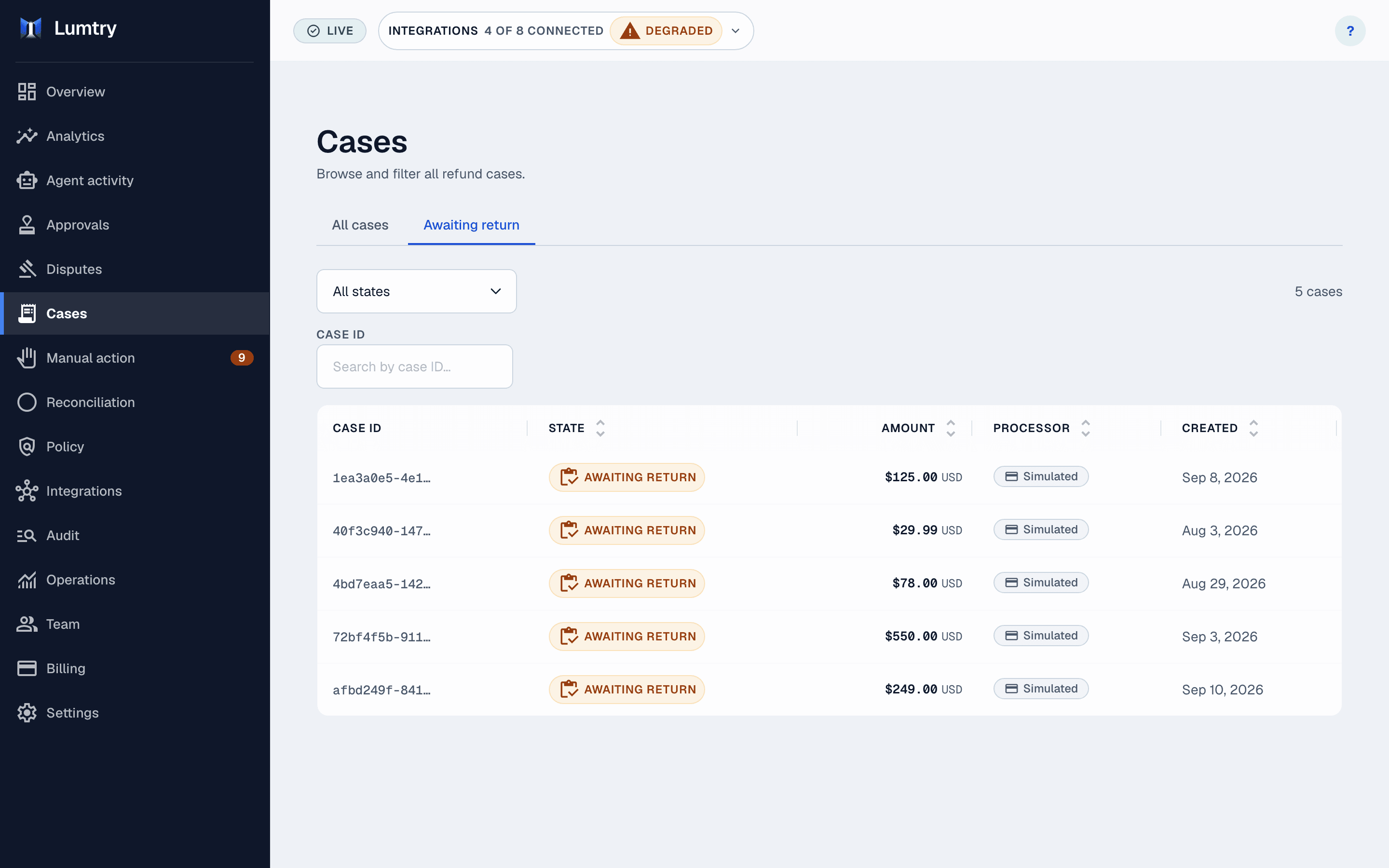Select the Awaiting return tab
Screen dimensions: 1389x868
(x=471, y=225)
